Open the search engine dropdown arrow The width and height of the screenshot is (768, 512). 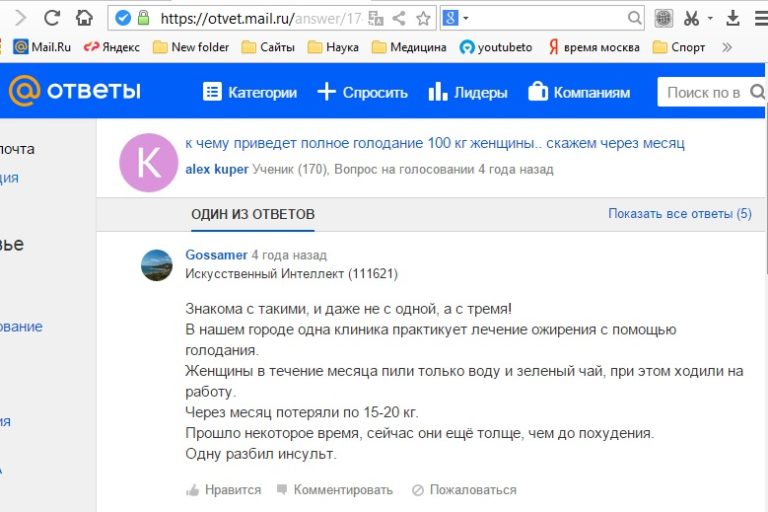pyautogui.click(x=466, y=19)
